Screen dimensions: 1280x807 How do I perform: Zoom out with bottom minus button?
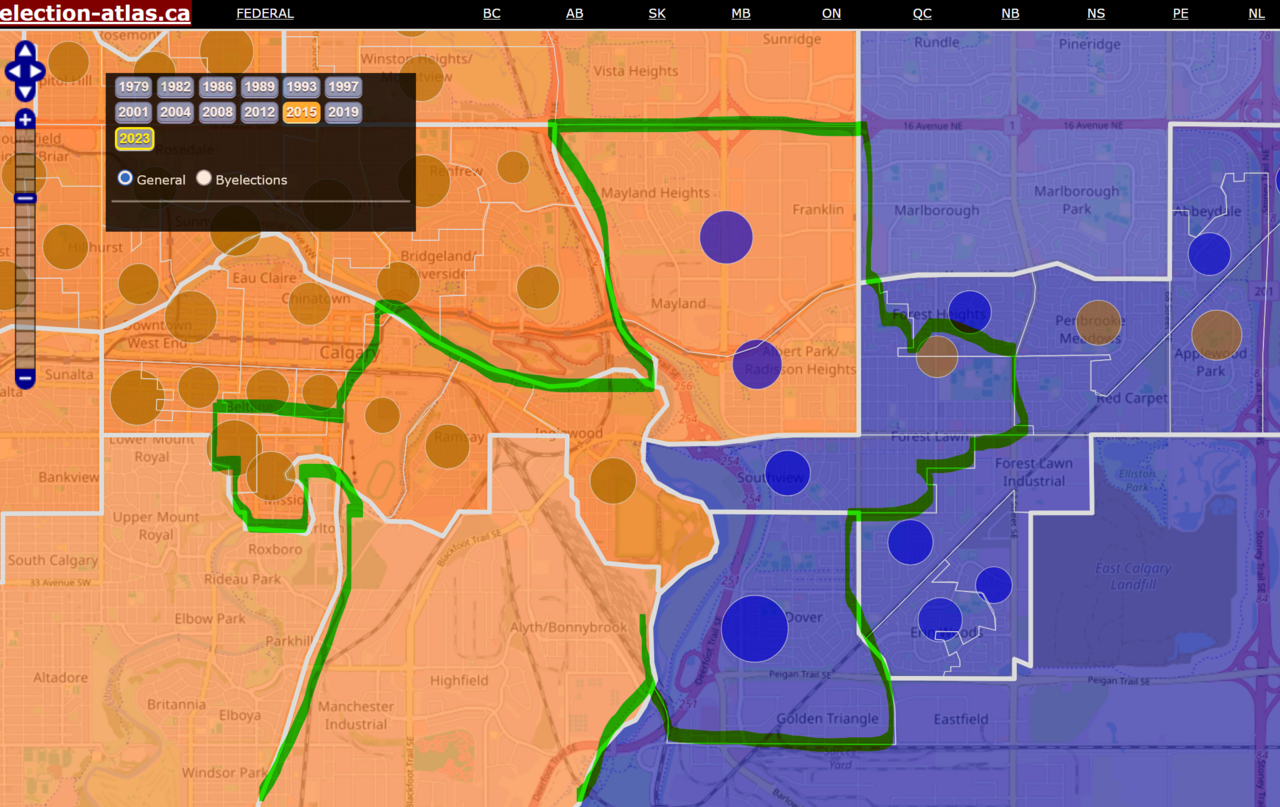pos(25,378)
